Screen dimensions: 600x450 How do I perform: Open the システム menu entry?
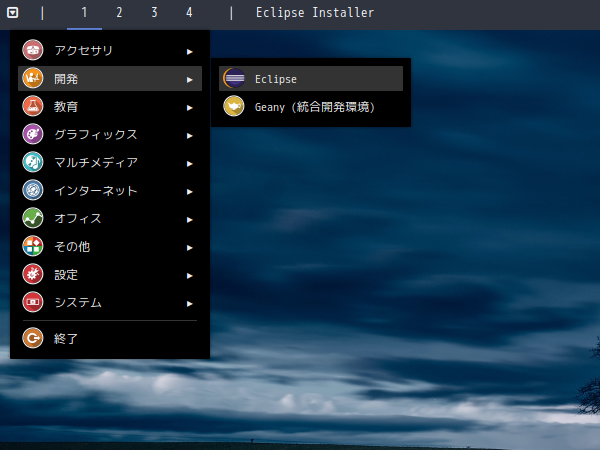tap(110, 302)
